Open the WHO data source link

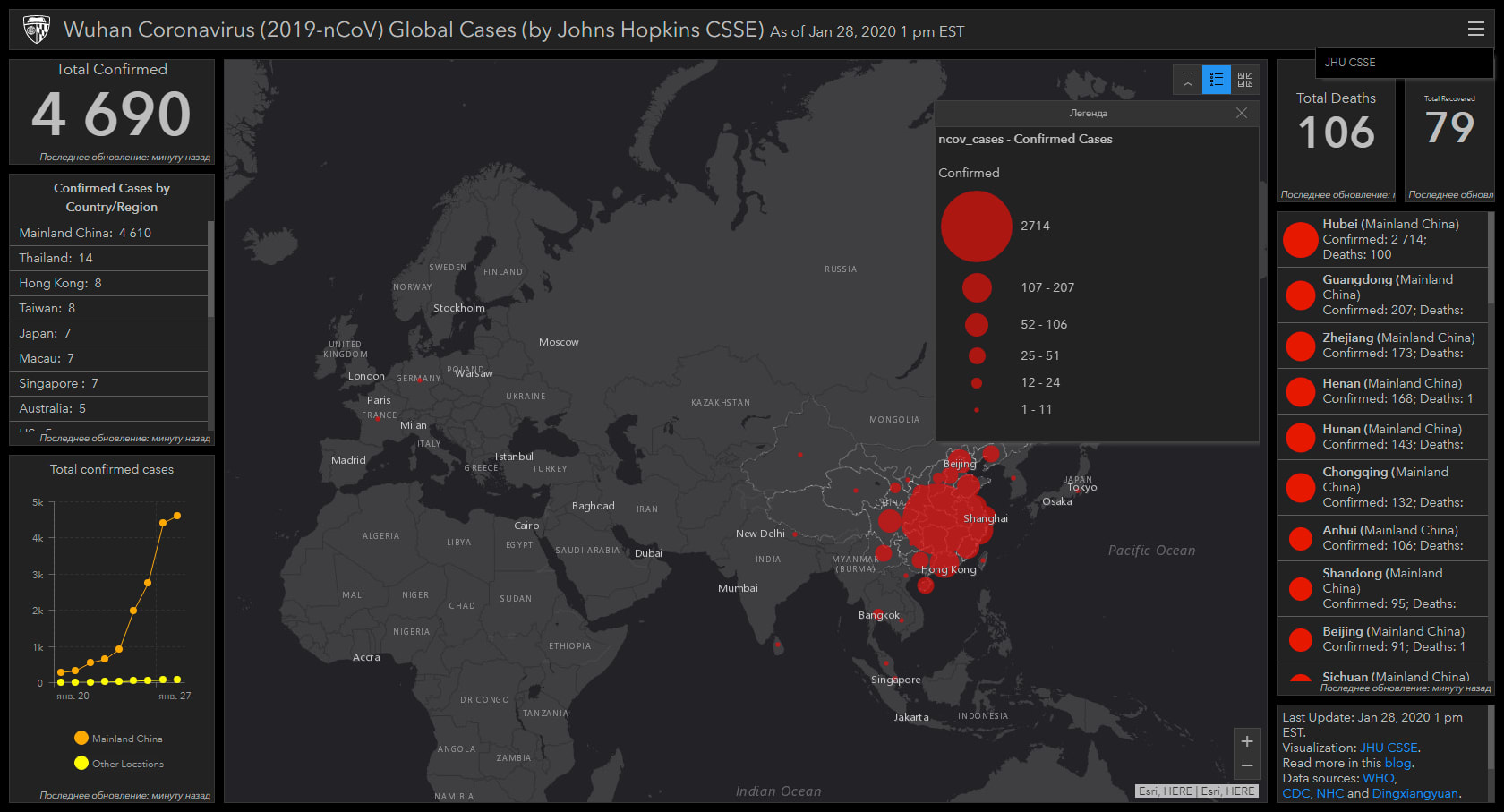click(x=1379, y=778)
